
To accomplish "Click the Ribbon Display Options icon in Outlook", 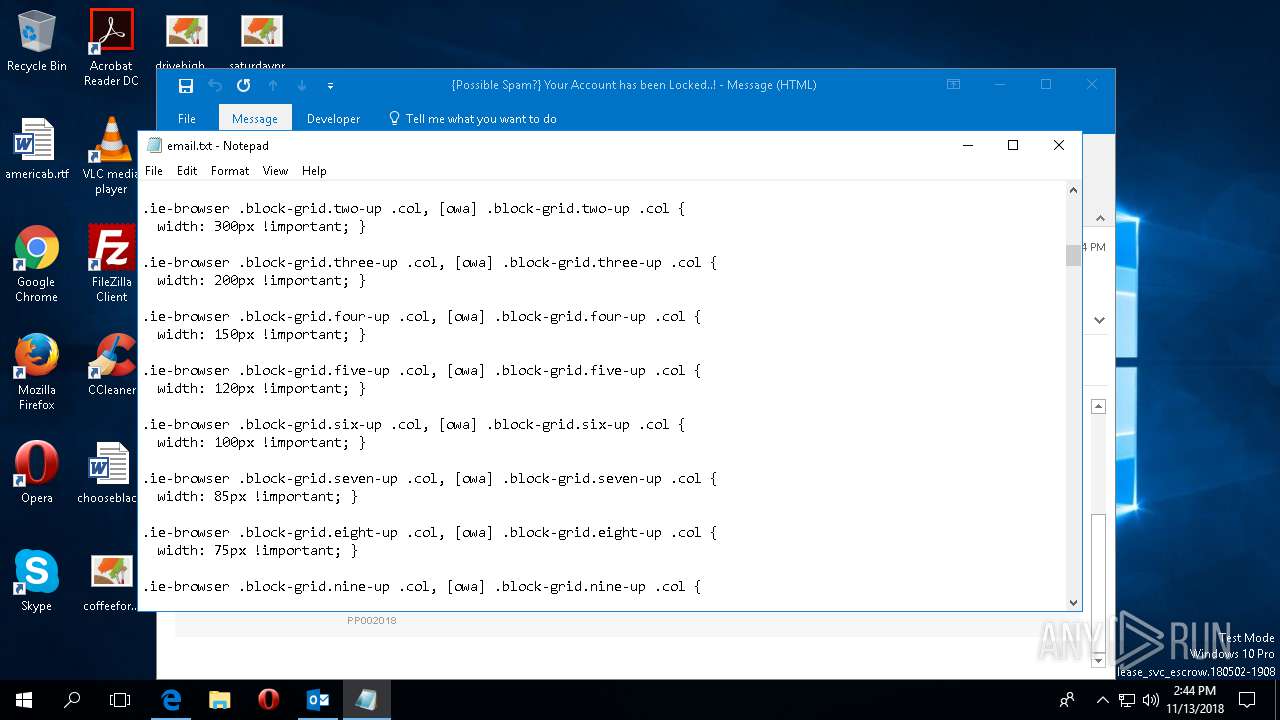I will (x=954, y=85).
